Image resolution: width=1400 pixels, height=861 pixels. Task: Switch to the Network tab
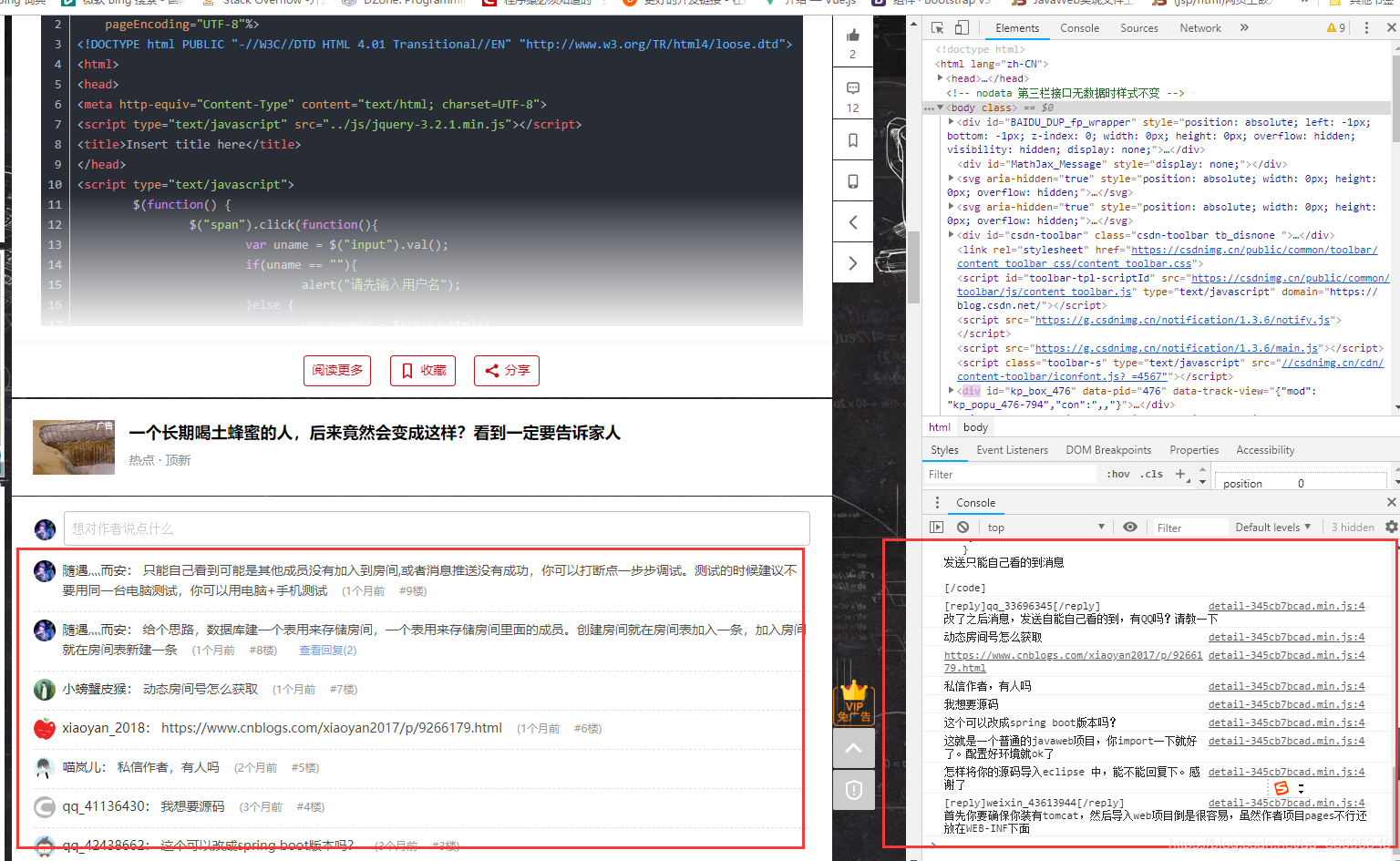coord(1199,28)
